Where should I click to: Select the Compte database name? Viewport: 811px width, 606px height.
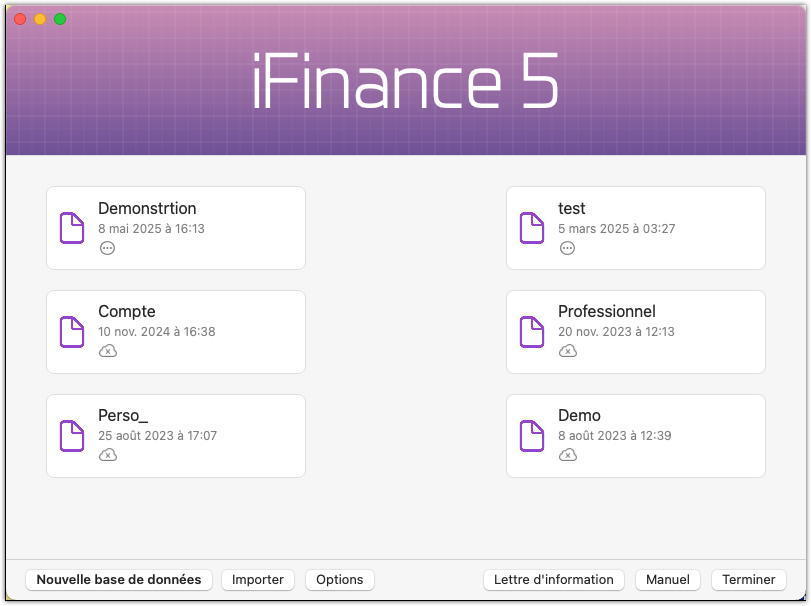tap(127, 312)
